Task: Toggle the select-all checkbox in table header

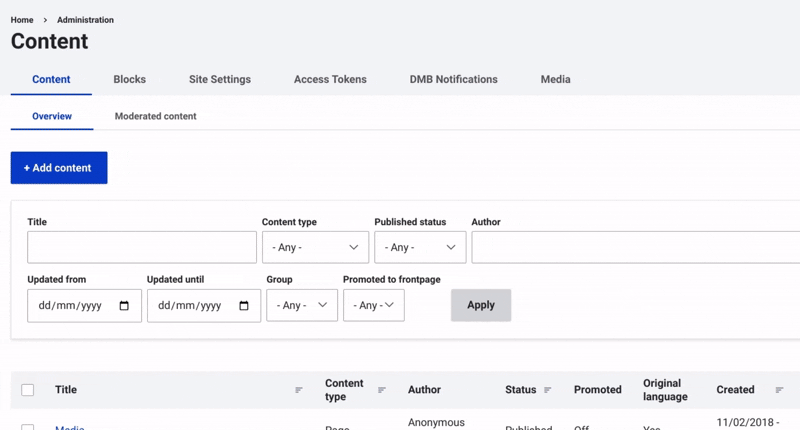Action: pos(28,390)
